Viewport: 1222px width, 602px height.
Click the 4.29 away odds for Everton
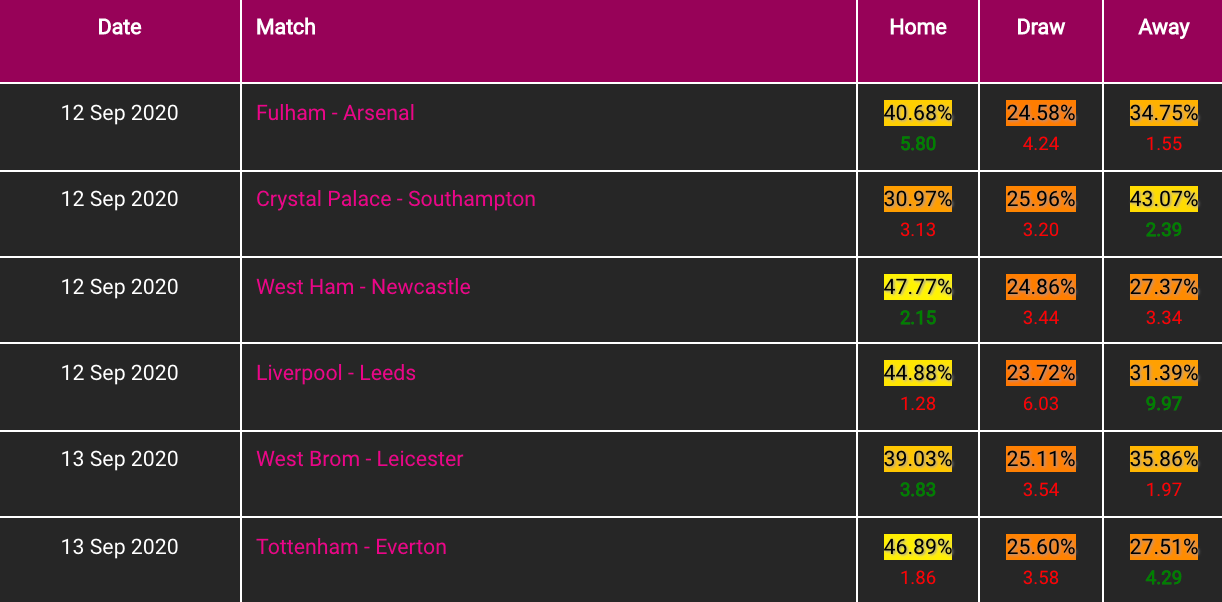(x=1164, y=578)
